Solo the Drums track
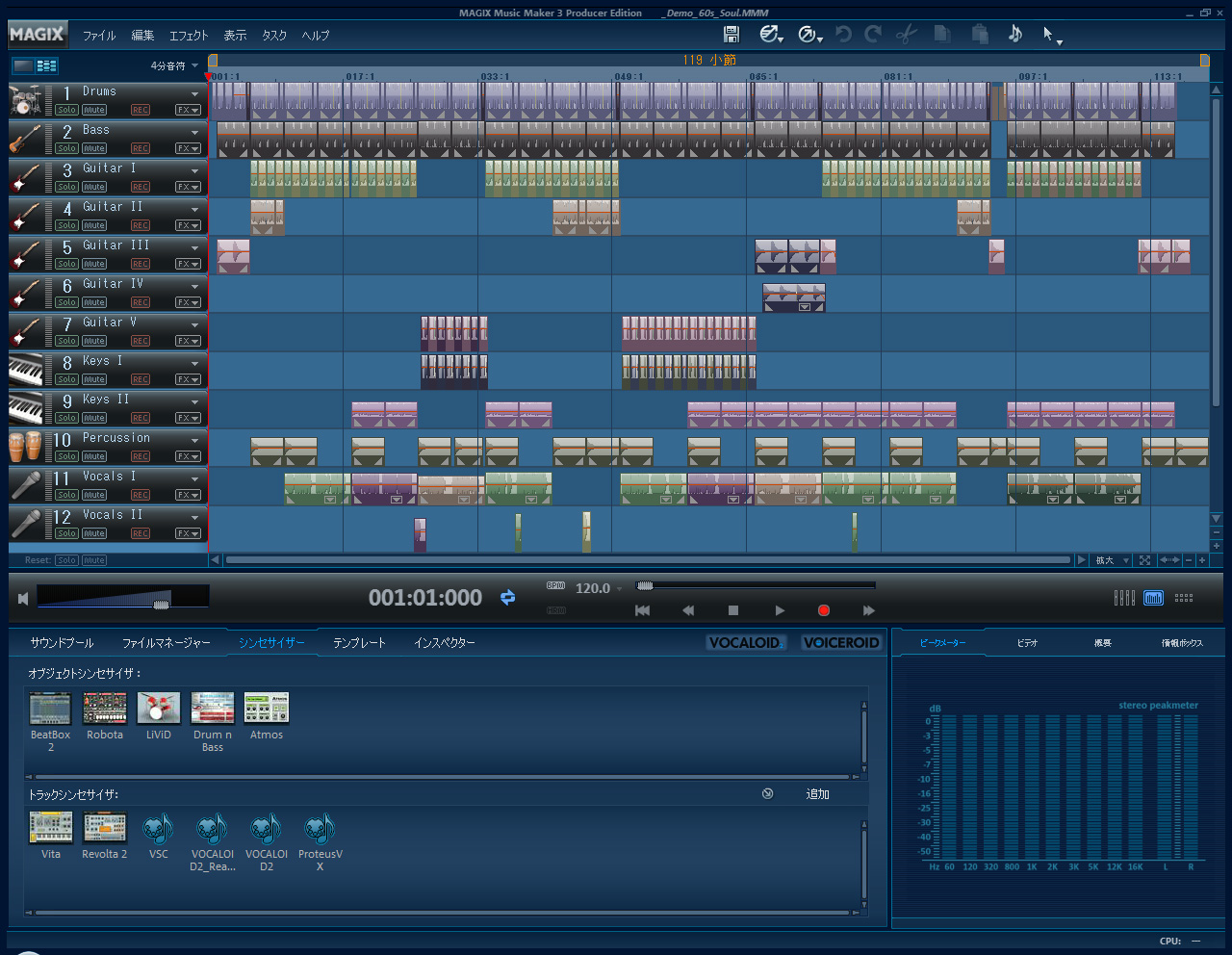 66,110
